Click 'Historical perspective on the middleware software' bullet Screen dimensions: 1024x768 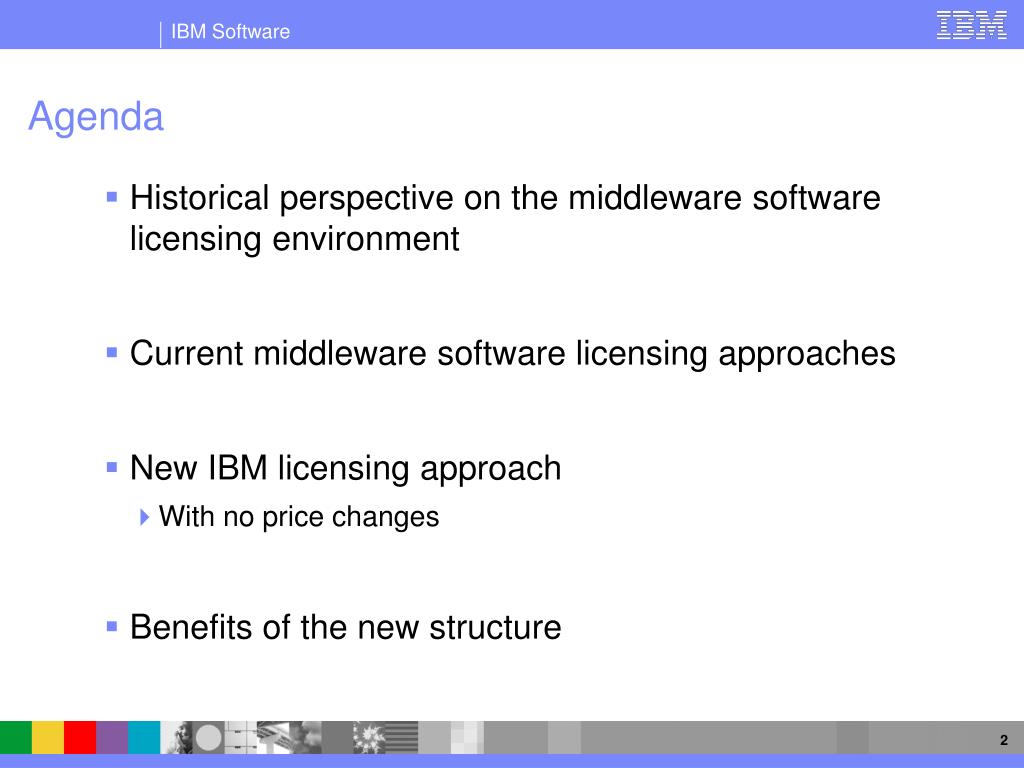pos(505,198)
